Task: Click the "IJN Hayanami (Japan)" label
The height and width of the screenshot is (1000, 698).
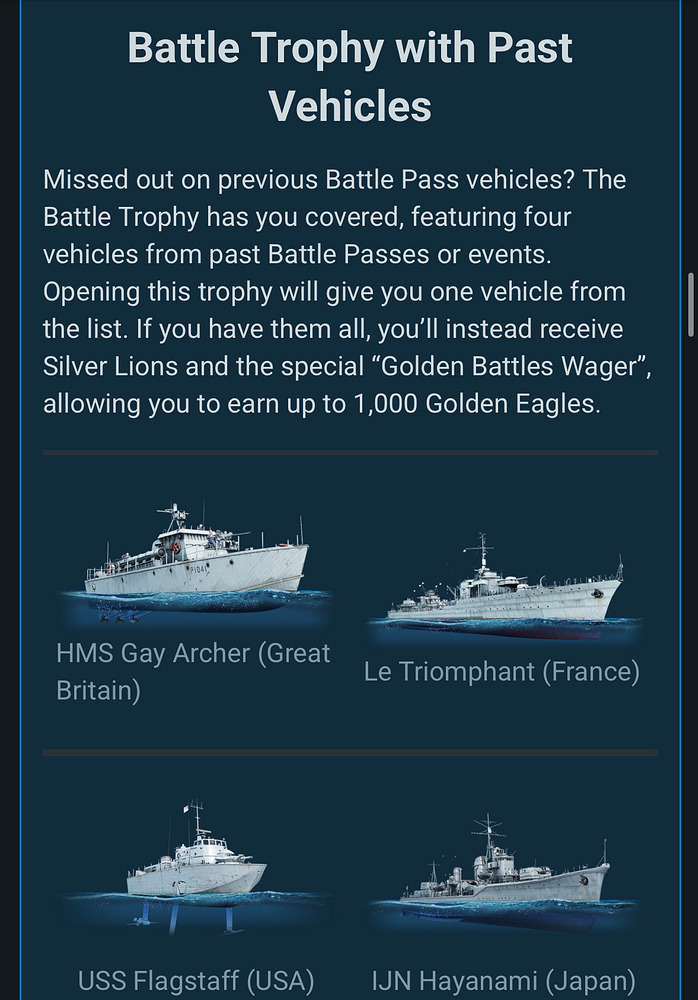Action: coord(502,980)
